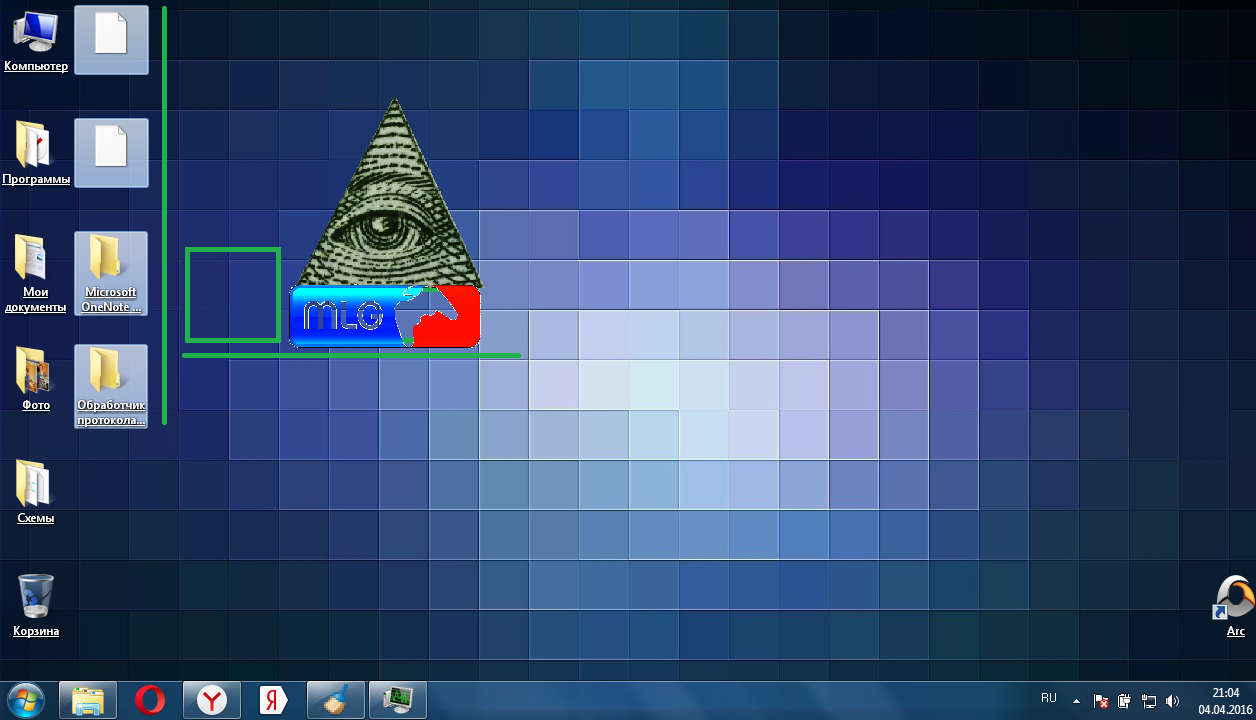Show hidden tray icons
The height and width of the screenshot is (720, 1256).
[x=1077, y=701]
